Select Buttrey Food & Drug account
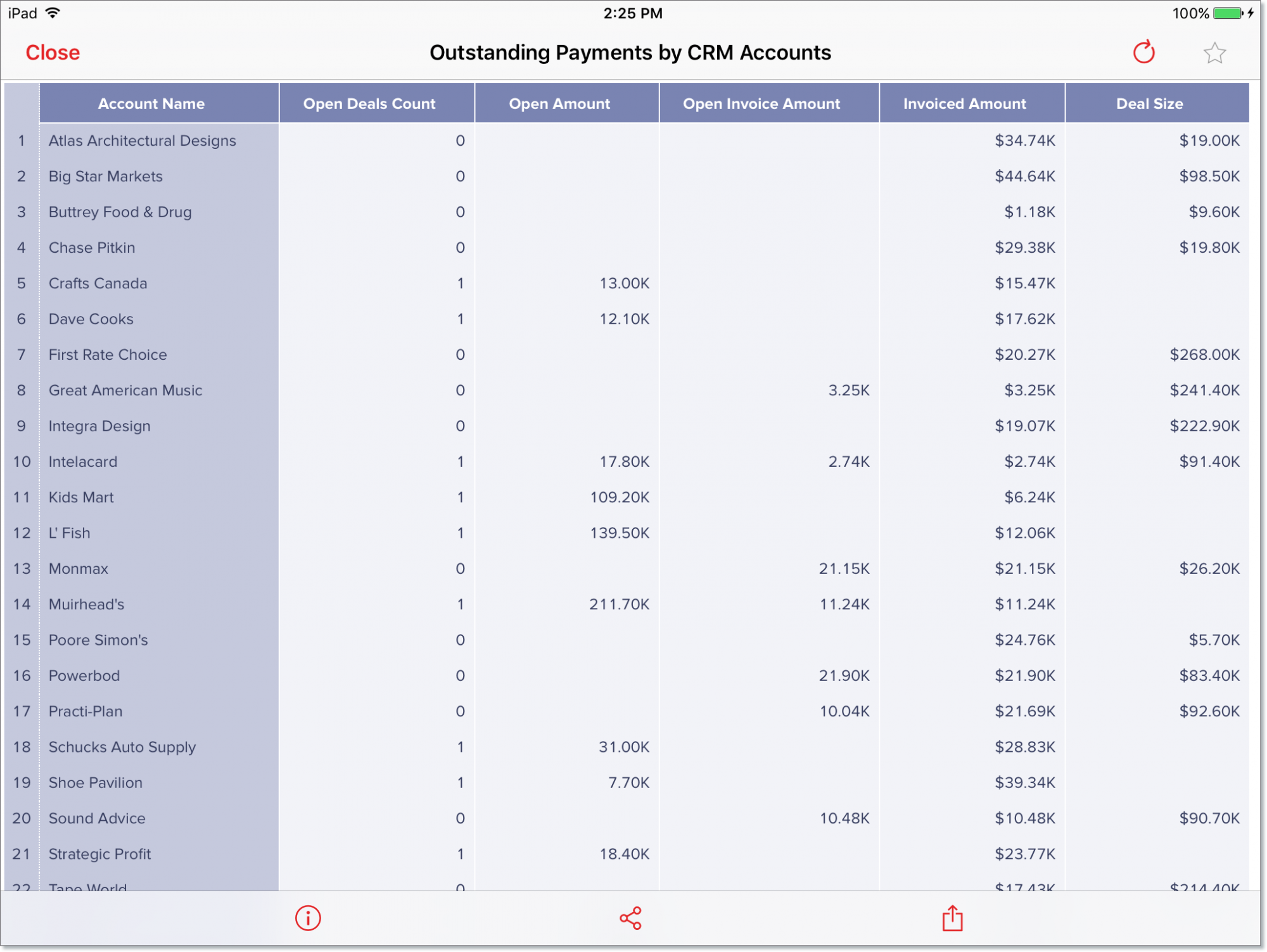Viewport: 1267px width, 952px height. point(120,212)
